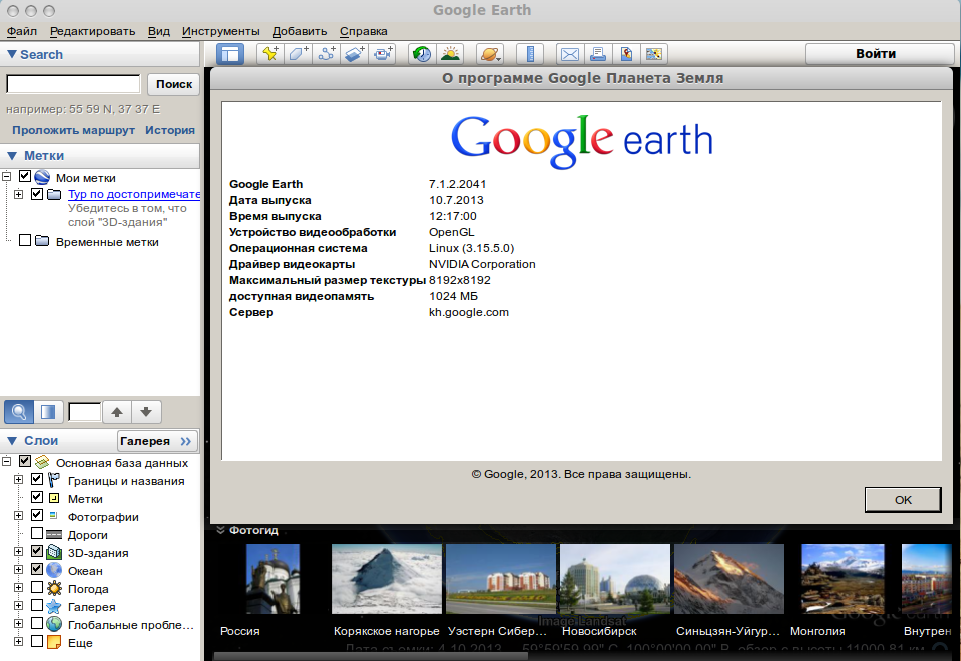Uncheck the Фотографии layer checkbox
The height and width of the screenshot is (661, 961).
click(37, 515)
